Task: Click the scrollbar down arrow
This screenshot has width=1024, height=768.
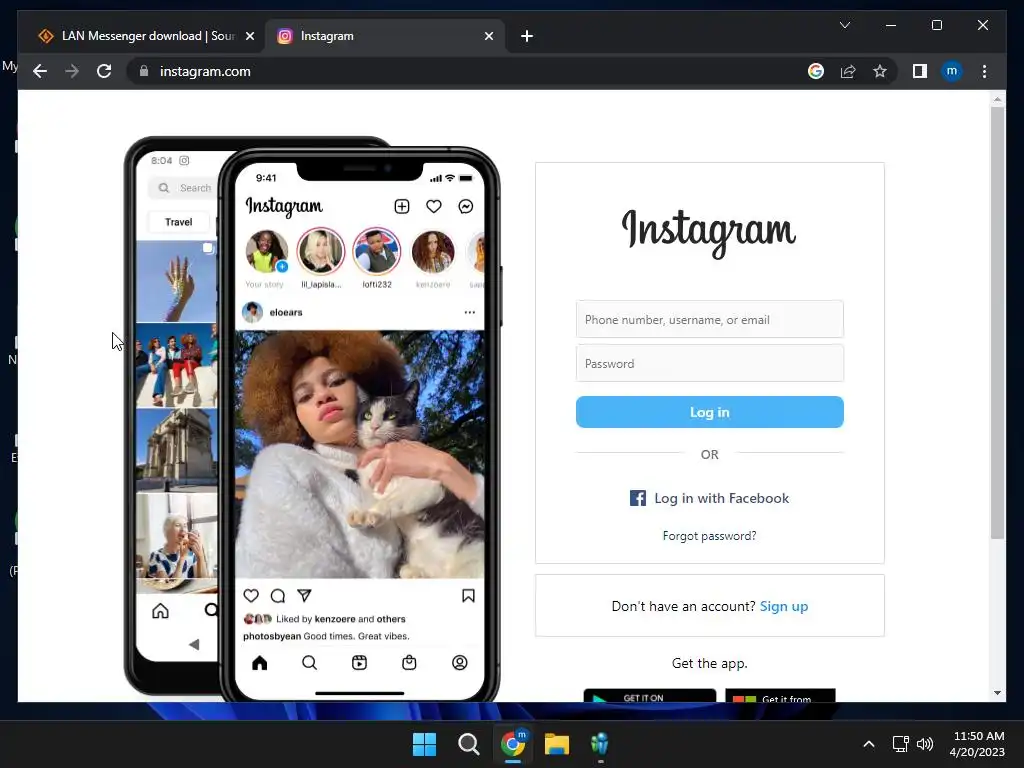Action: (x=997, y=693)
